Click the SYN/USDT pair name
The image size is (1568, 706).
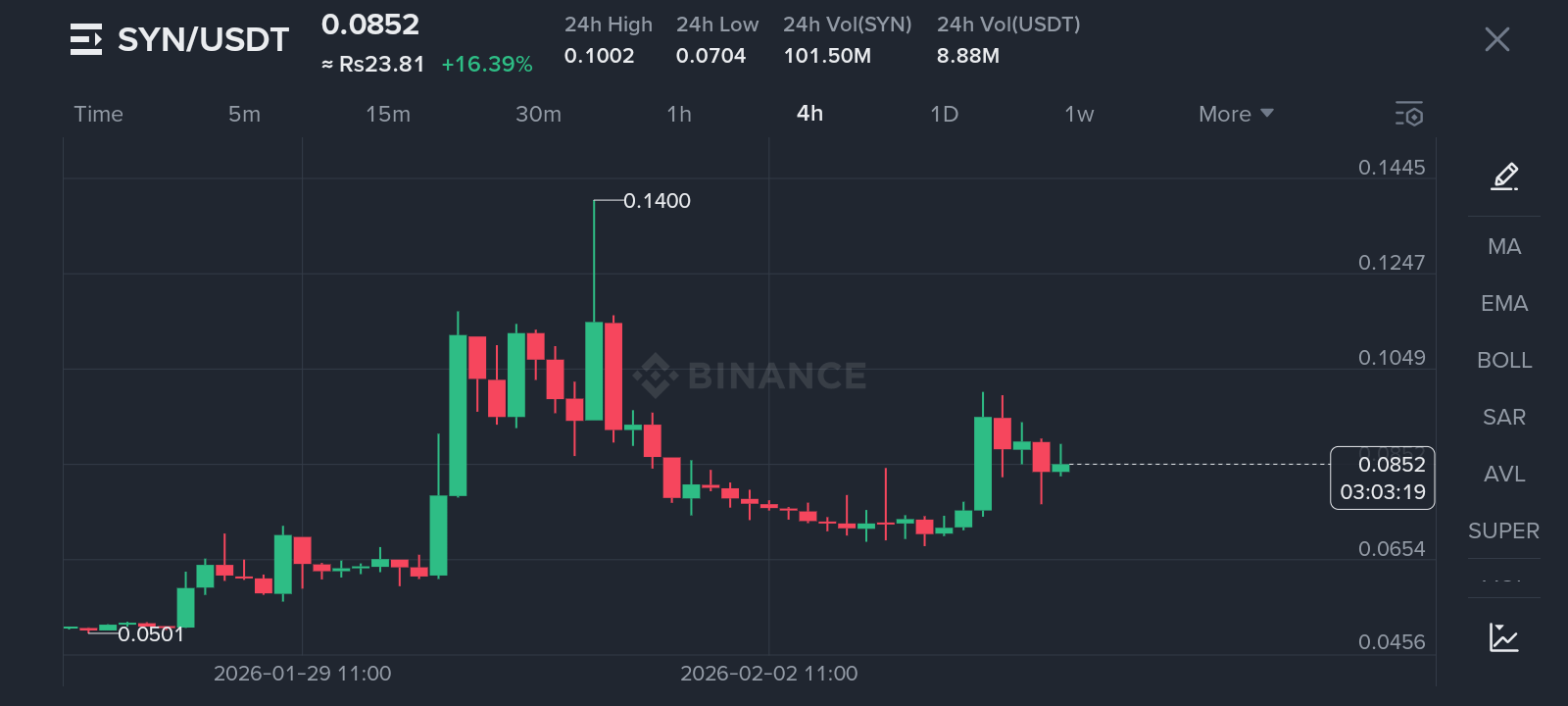(x=203, y=39)
